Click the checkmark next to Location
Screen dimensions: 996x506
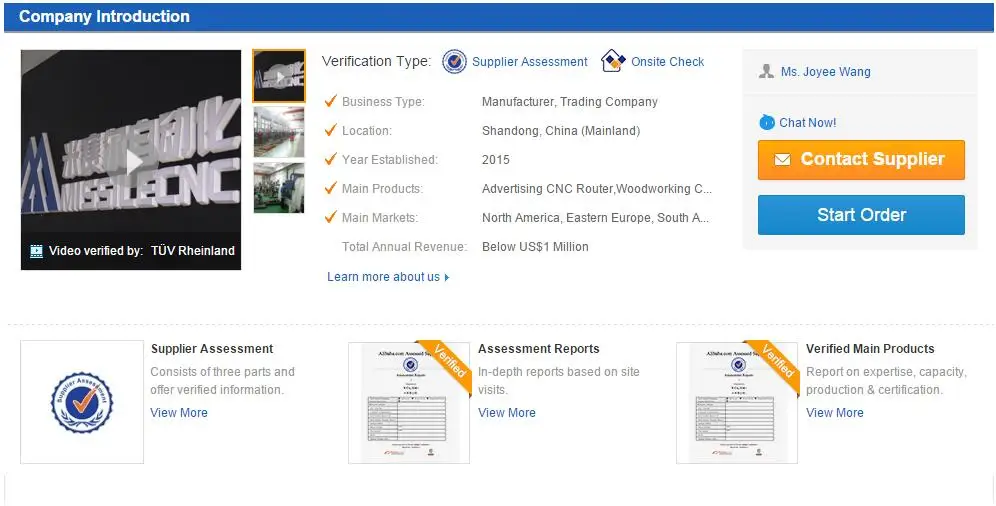pyautogui.click(x=330, y=130)
